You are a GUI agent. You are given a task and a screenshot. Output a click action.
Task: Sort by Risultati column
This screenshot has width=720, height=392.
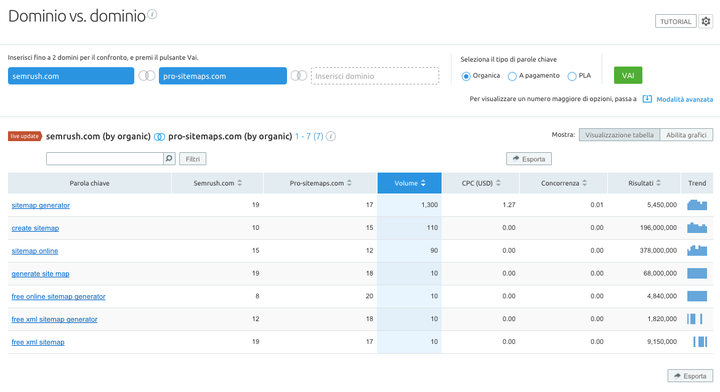click(644, 183)
